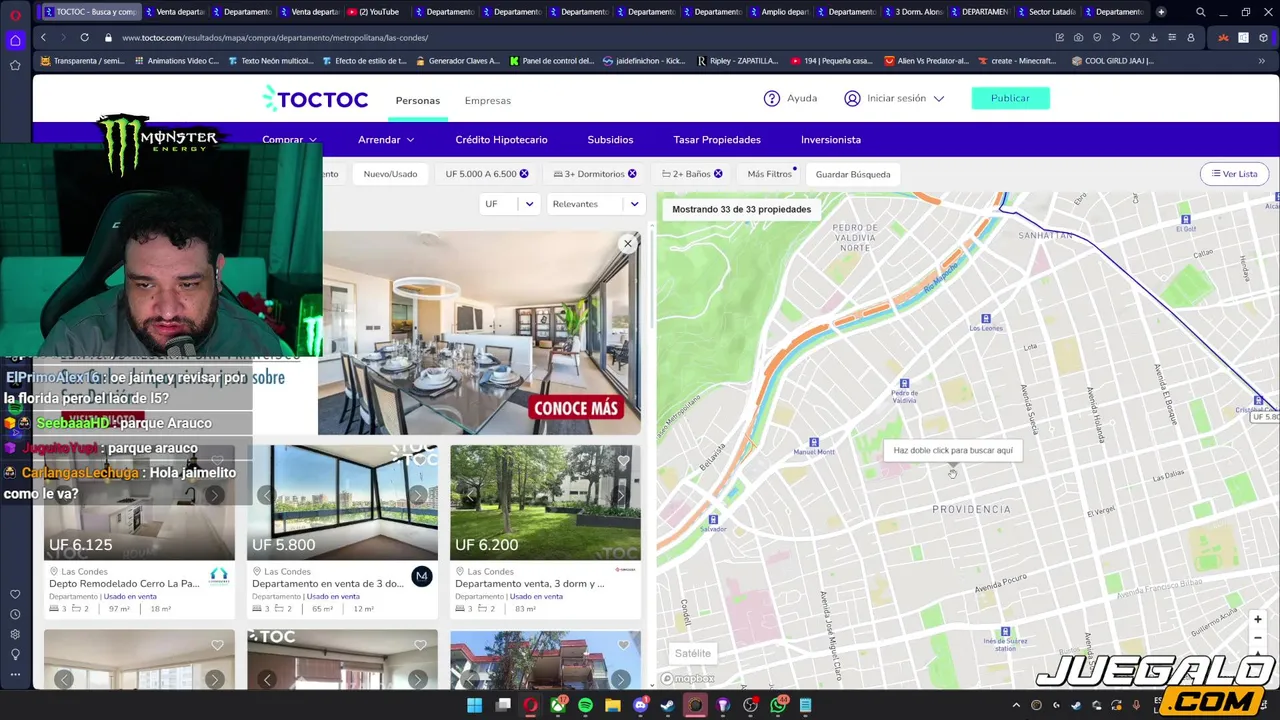Image resolution: width=1280 pixels, height=720 pixels.
Task: Click CONOCE MÁS on the banner
Action: point(576,408)
